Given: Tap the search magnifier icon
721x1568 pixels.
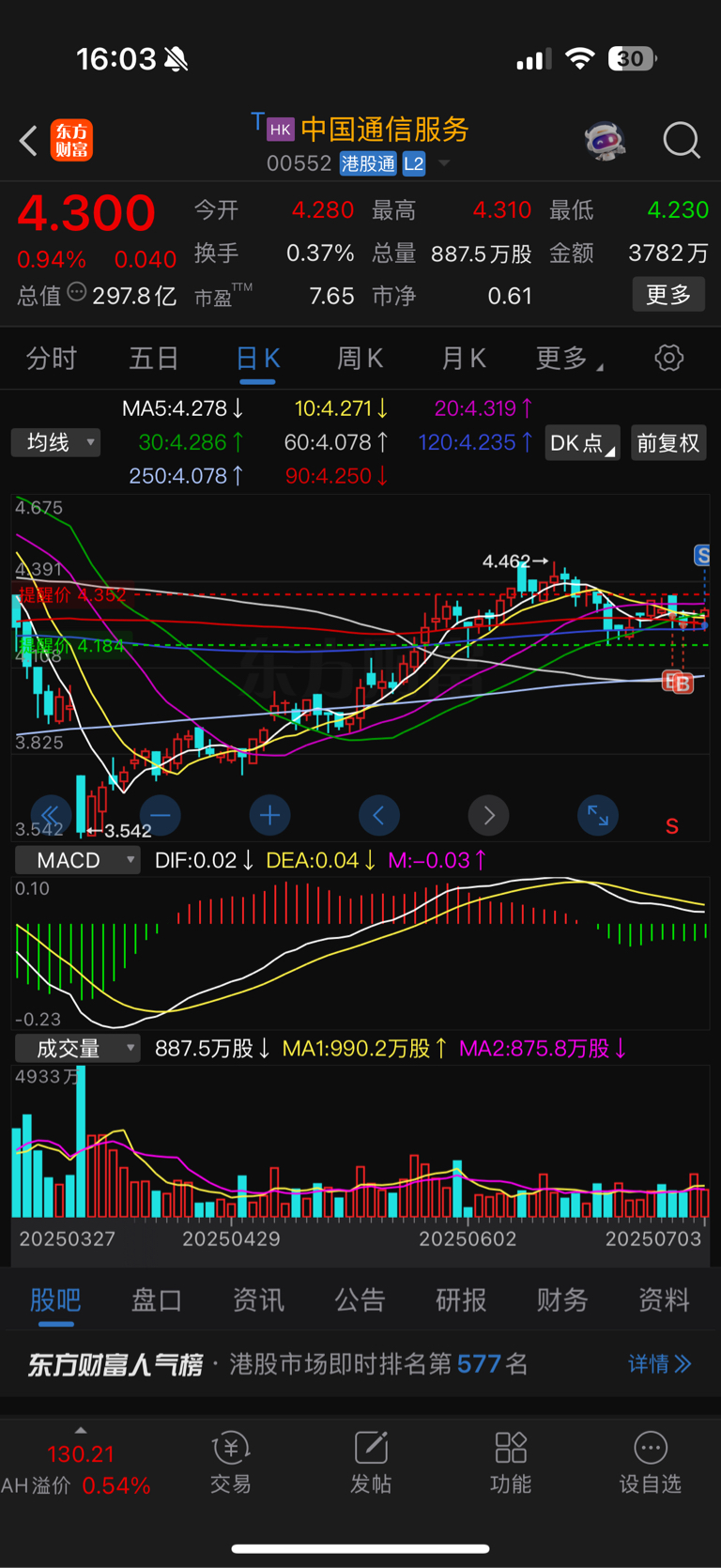Looking at the screenshot, I should [682, 141].
